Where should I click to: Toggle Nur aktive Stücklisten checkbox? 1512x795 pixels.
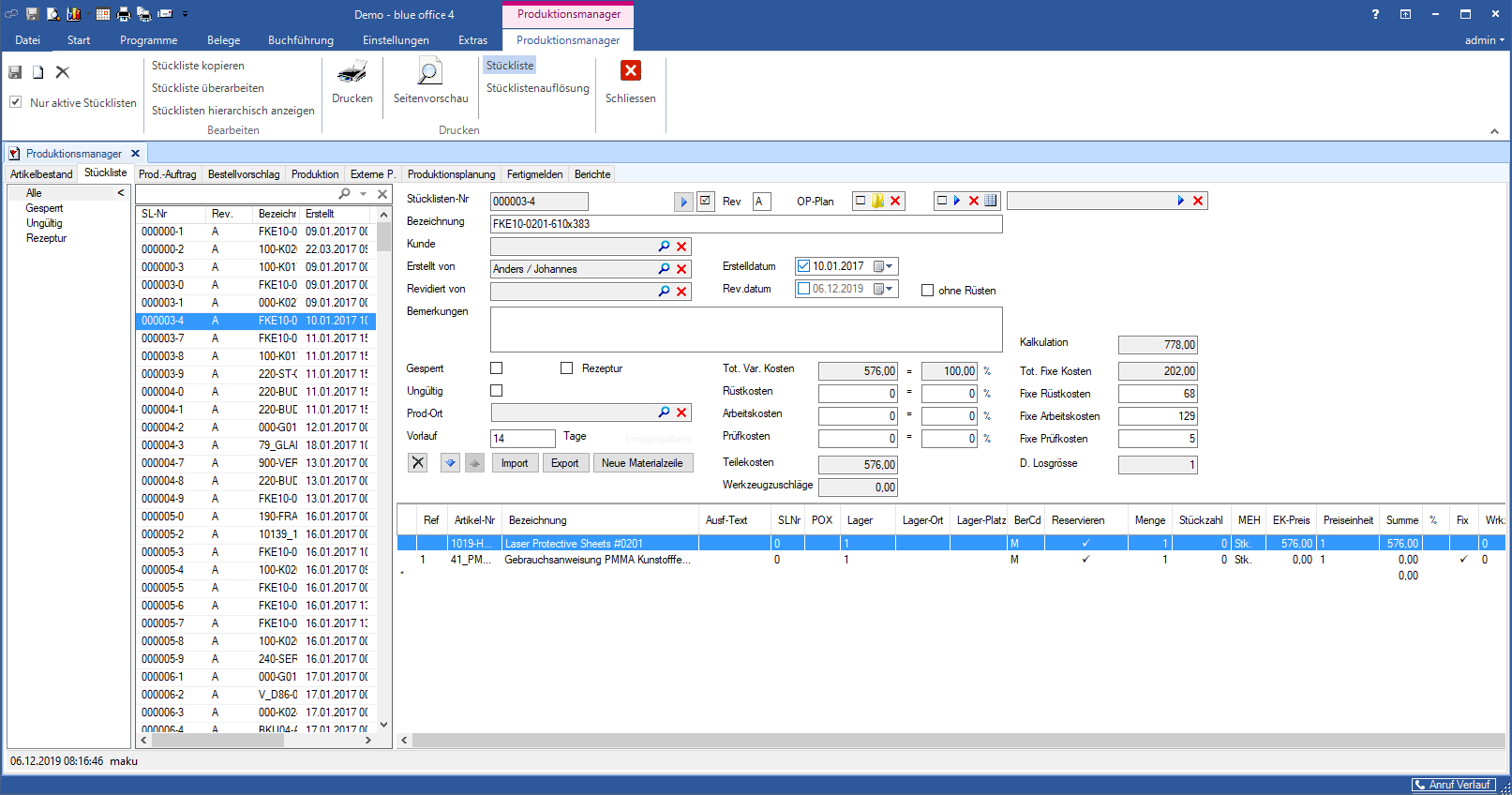pyautogui.click(x=16, y=102)
